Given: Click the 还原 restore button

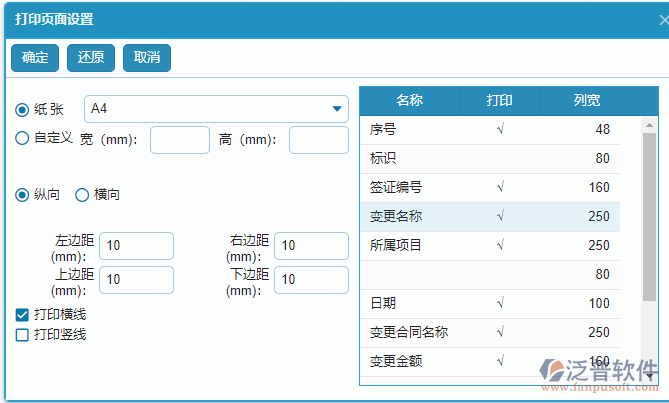Looking at the screenshot, I should pyautogui.click(x=91, y=58).
